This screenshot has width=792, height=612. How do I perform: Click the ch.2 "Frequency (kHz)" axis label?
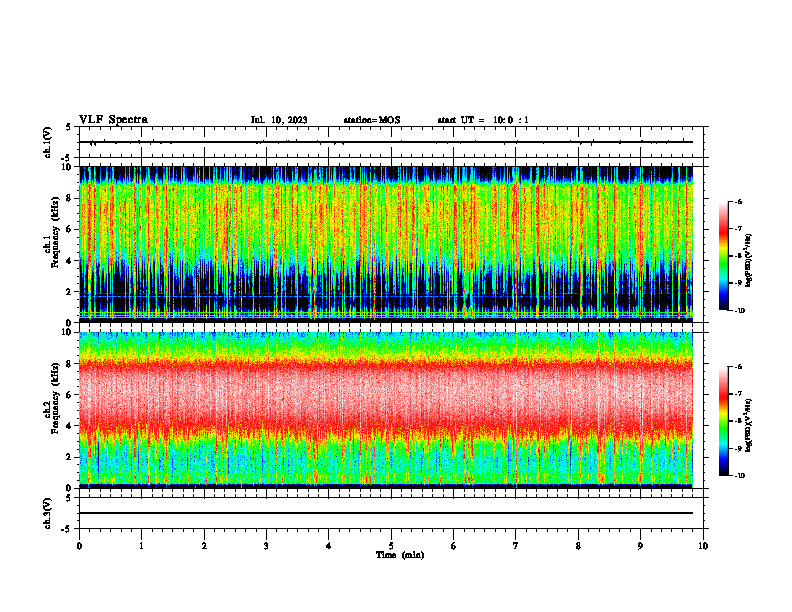[x=55, y=398]
